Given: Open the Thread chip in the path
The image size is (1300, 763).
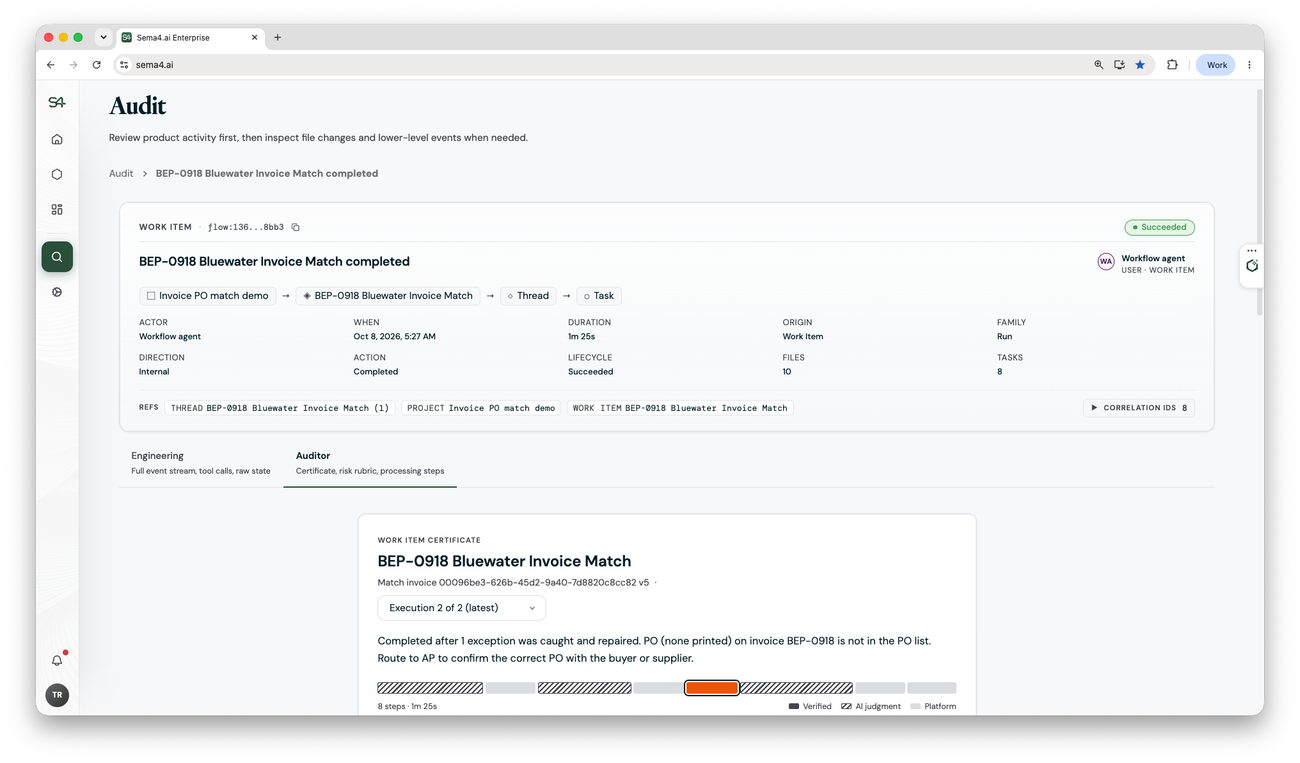Looking at the screenshot, I should point(528,296).
